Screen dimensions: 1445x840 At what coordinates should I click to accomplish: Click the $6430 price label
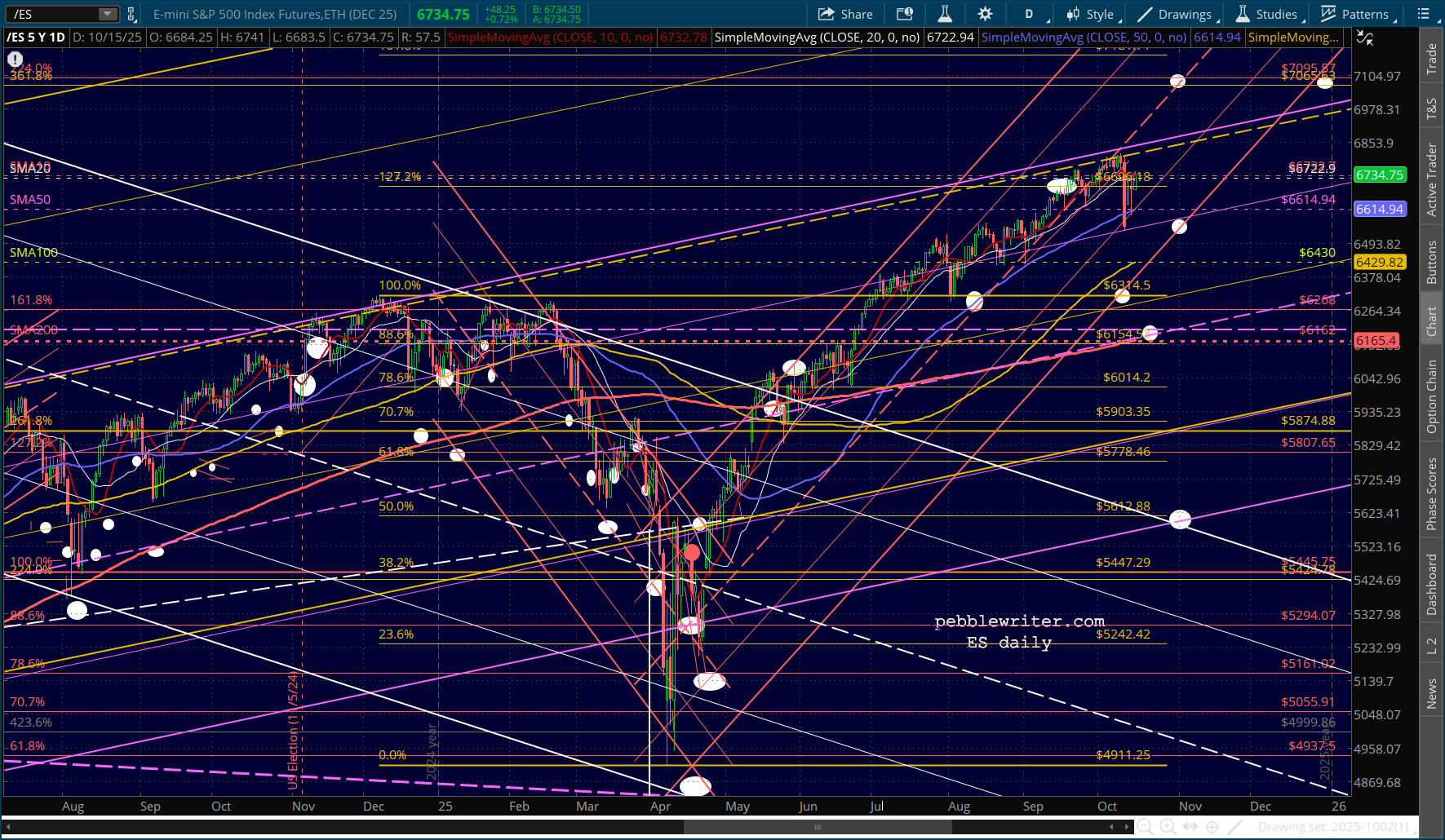coord(1317,253)
